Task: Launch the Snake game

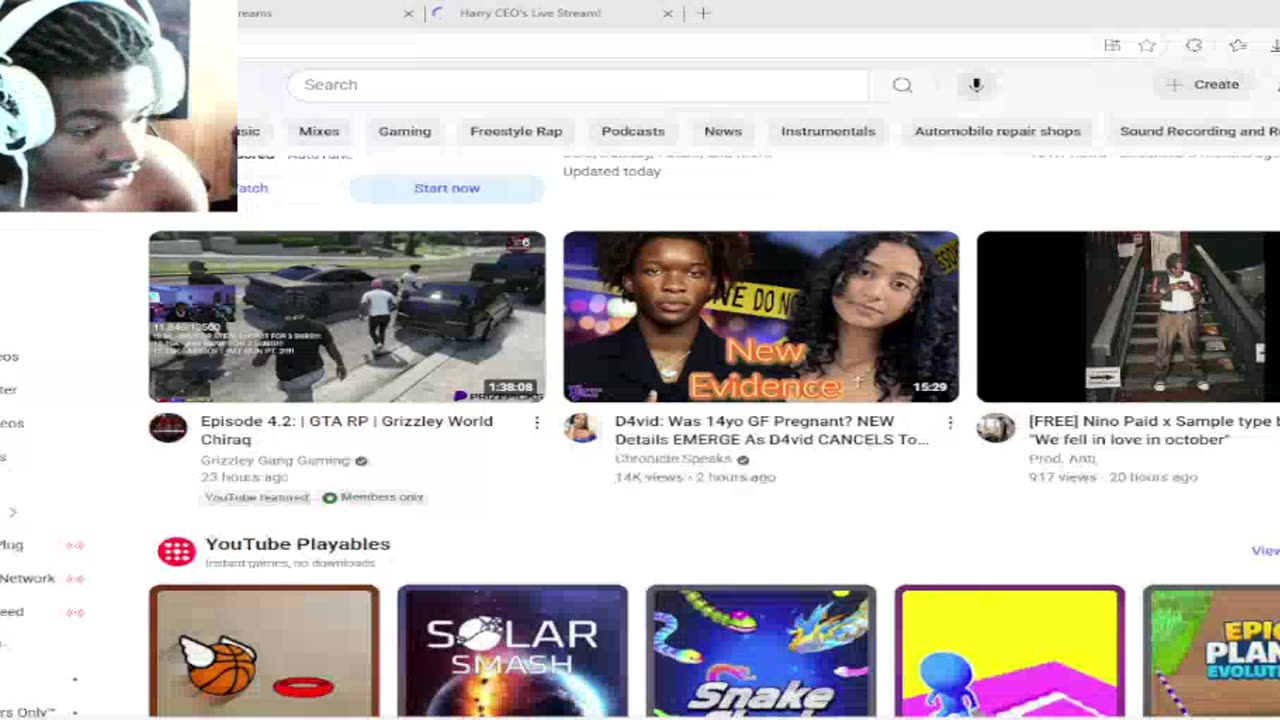Action: tap(761, 652)
